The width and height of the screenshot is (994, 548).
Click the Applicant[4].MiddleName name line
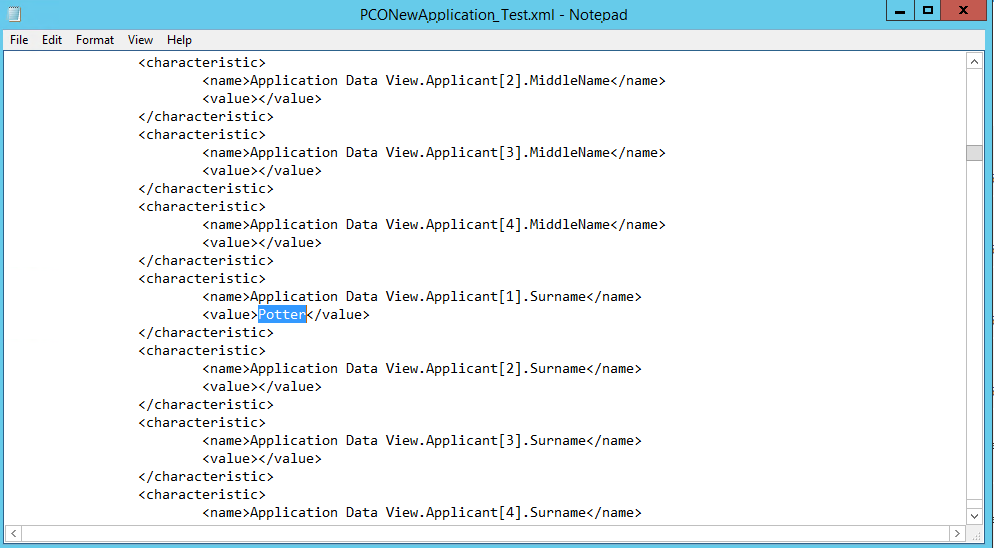[x=434, y=225]
